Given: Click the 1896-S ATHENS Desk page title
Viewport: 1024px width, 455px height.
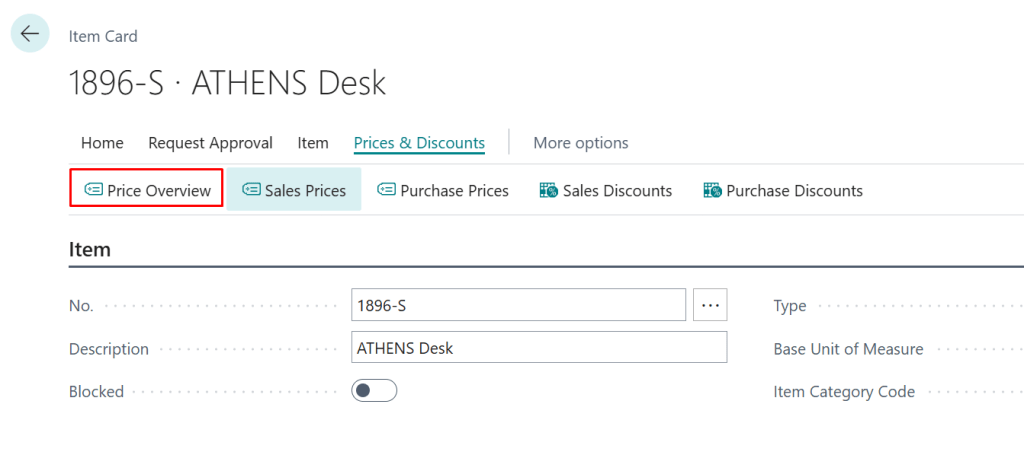Looking at the screenshot, I should coord(227,83).
